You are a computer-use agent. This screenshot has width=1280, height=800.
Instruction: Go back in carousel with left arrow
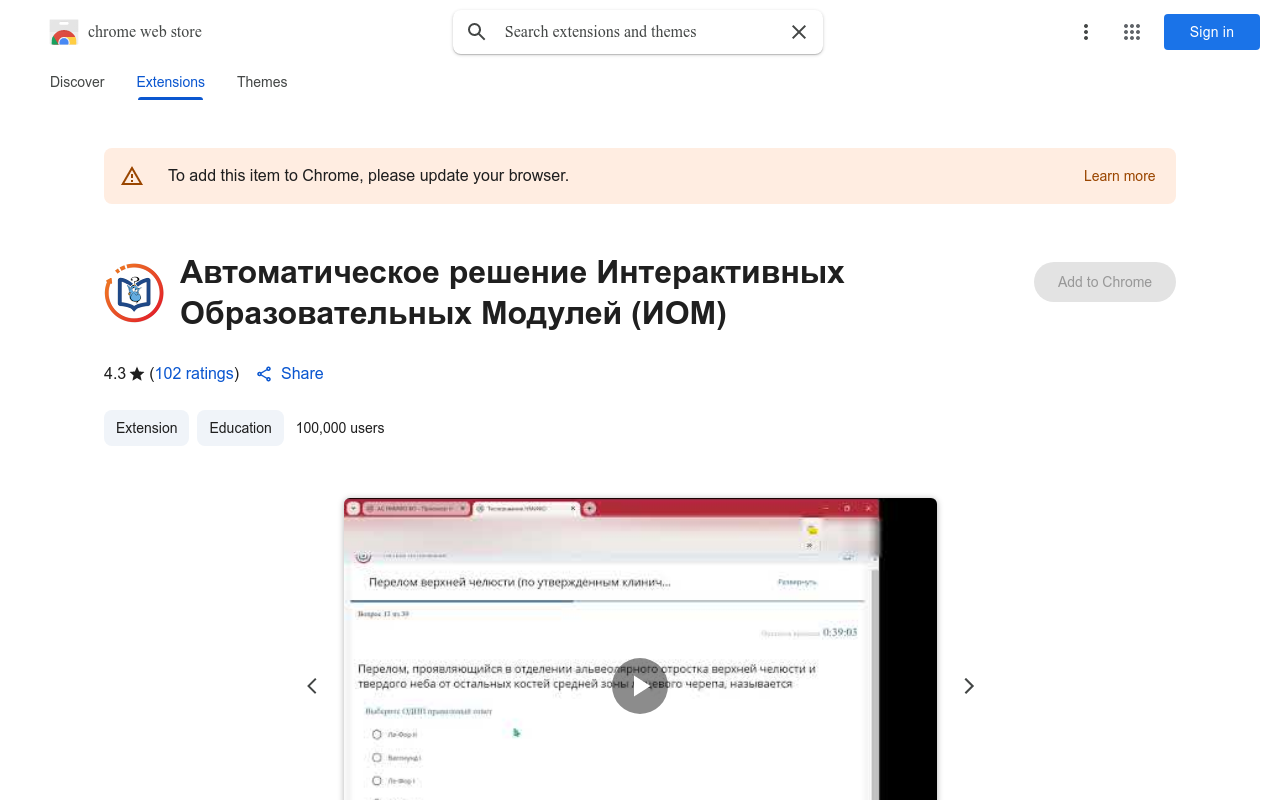[x=312, y=686]
